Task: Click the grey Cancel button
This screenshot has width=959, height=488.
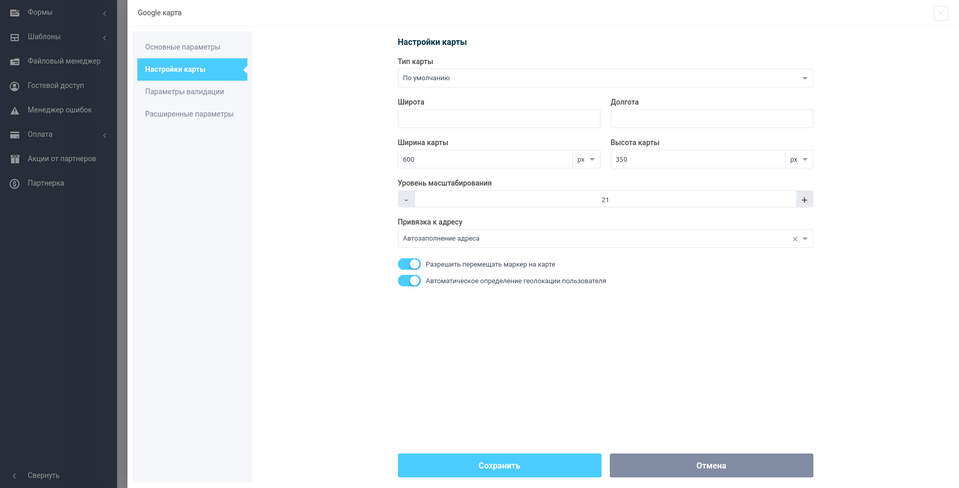Action: [x=711, y=465]
